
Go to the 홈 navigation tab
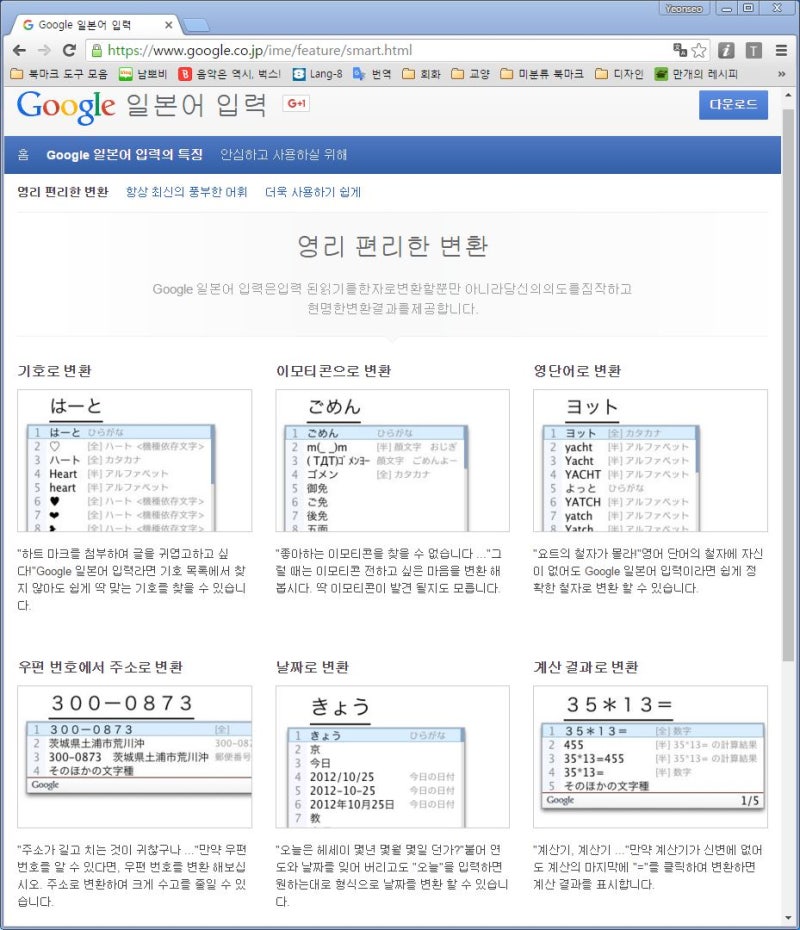[x=23, y=155]
